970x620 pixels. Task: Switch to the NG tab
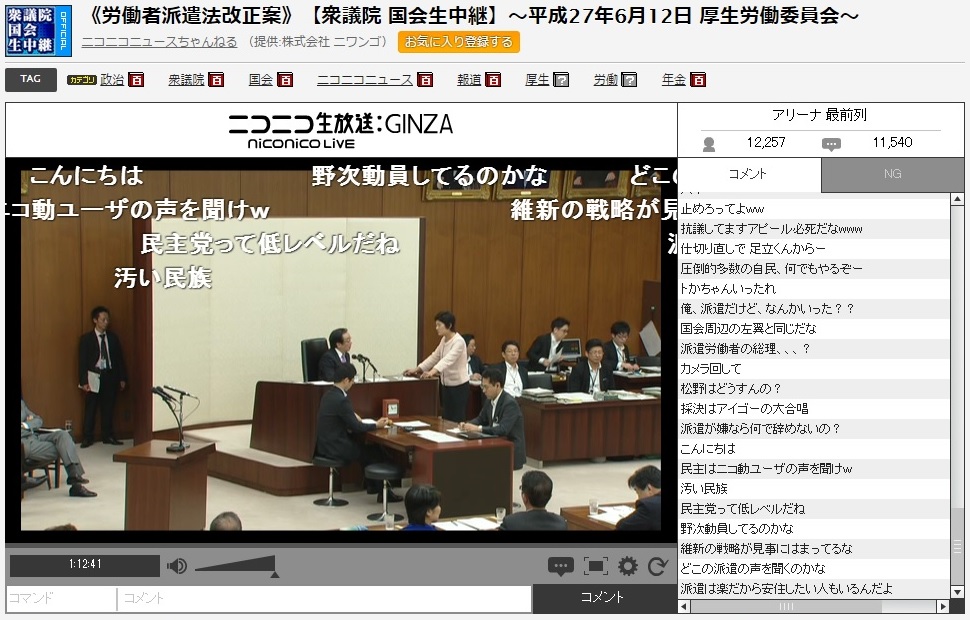[893, 174]
